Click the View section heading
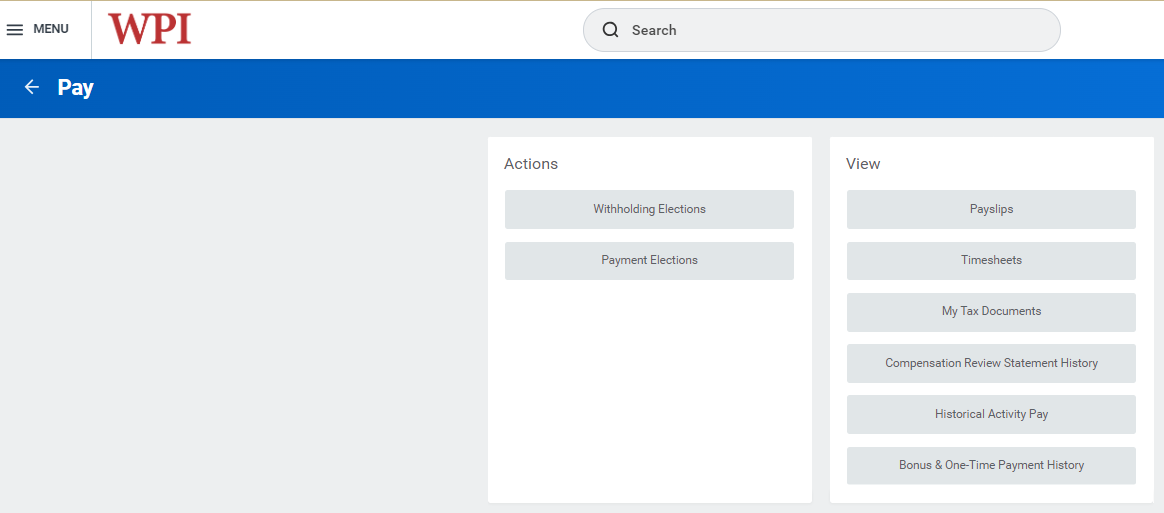 tap(863, 164)
